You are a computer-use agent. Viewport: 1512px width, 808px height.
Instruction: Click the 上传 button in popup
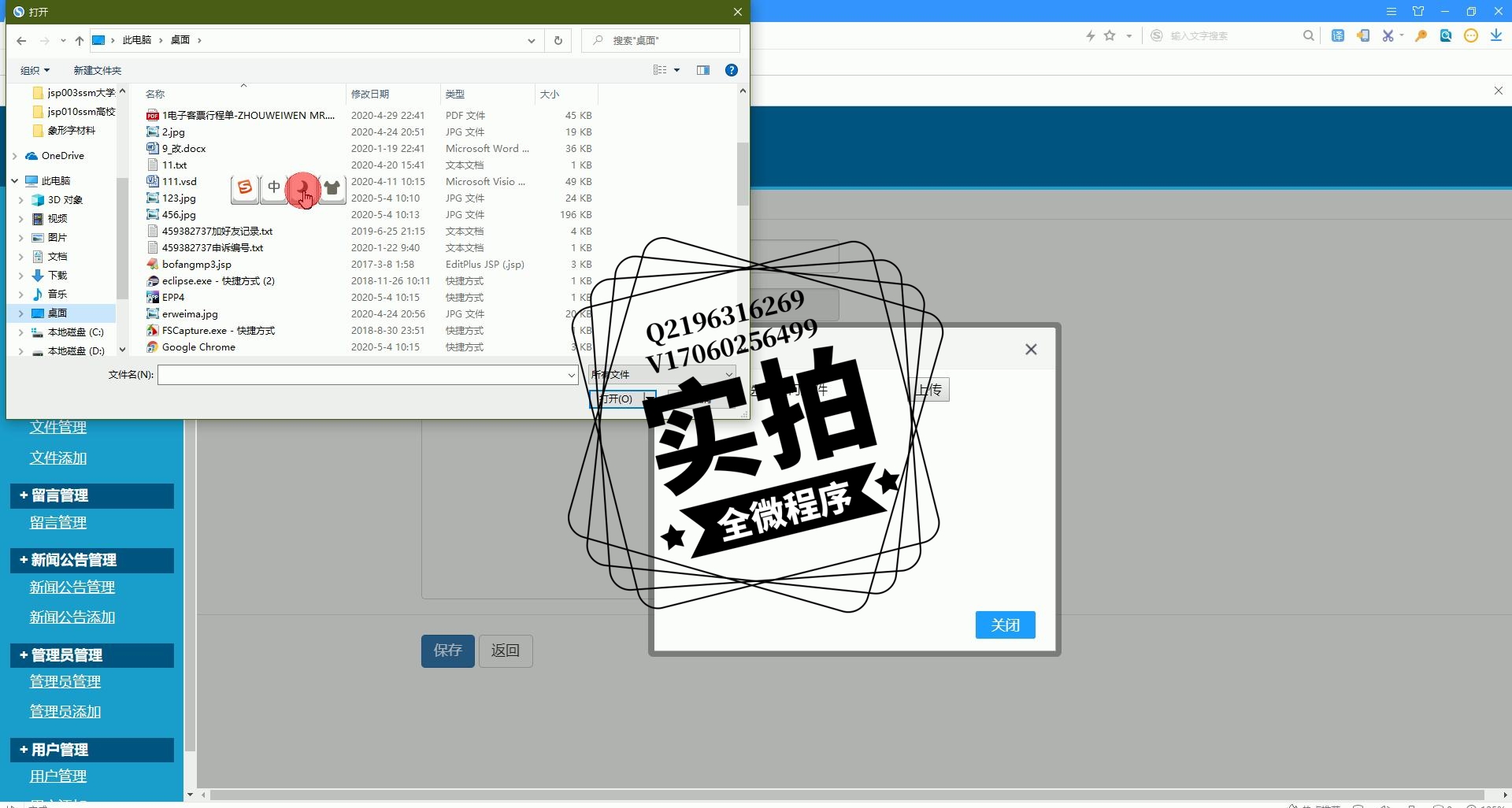929,389
